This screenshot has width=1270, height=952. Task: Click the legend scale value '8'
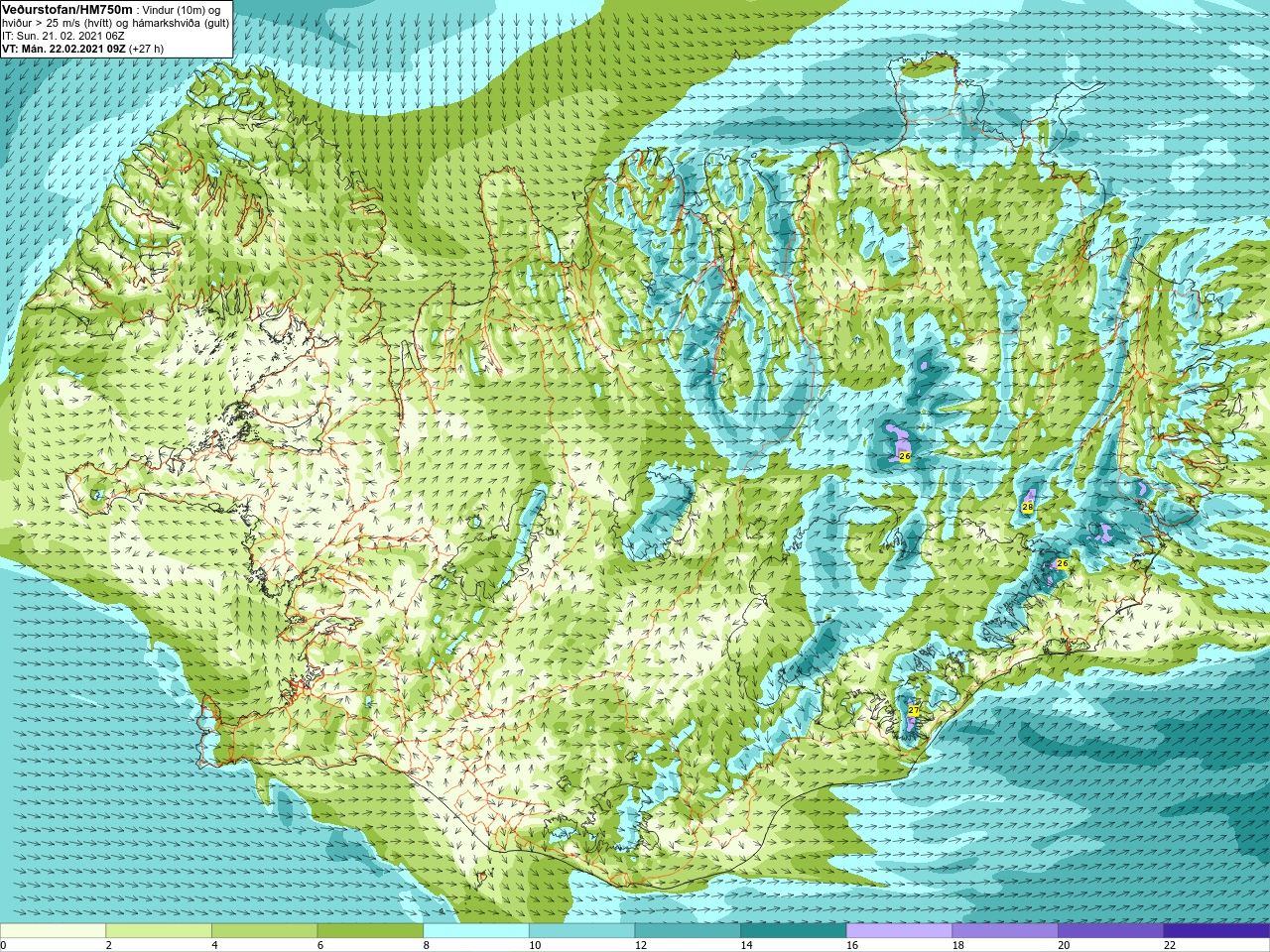point(427,945)
